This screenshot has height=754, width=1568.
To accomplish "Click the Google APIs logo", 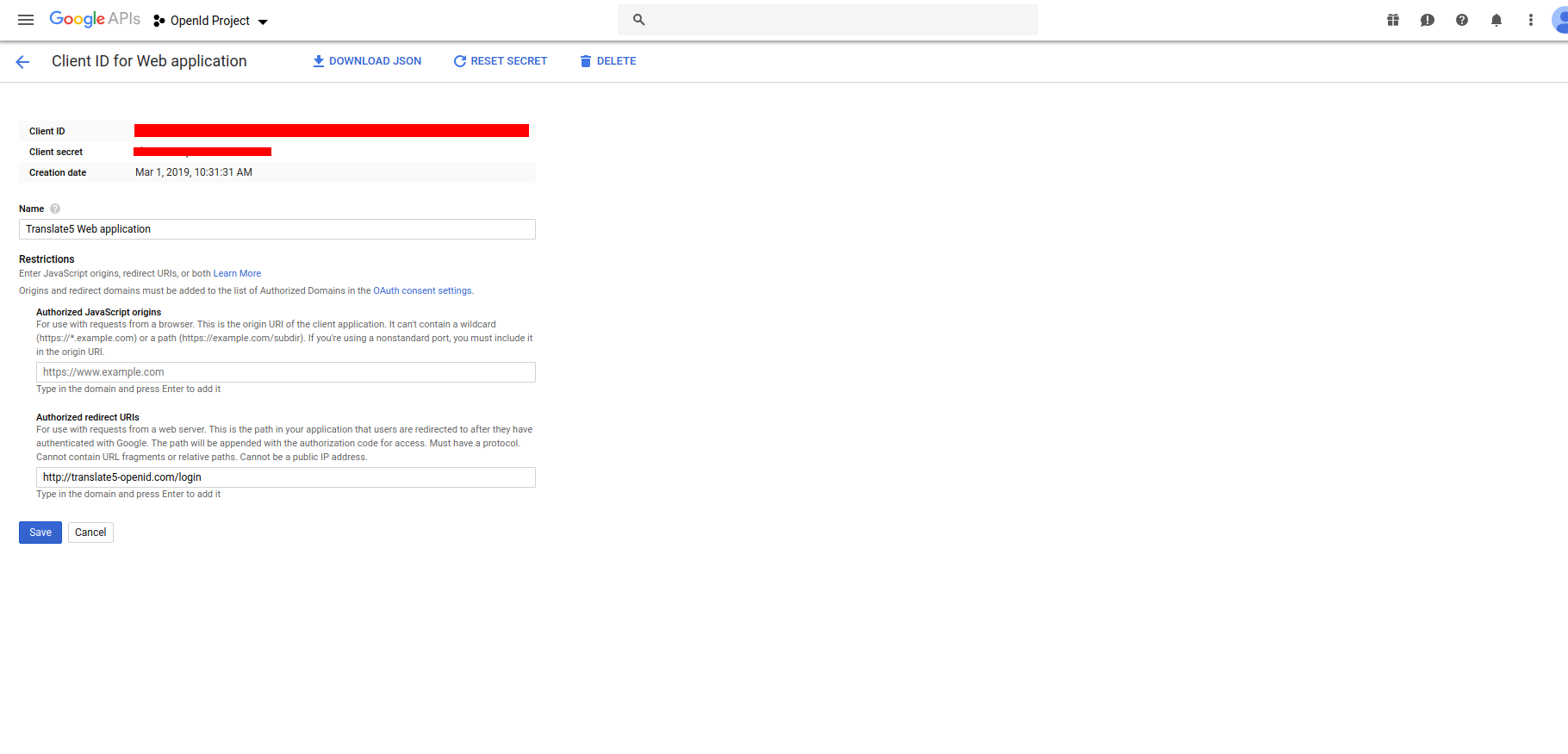I will (x=95, y=19).
